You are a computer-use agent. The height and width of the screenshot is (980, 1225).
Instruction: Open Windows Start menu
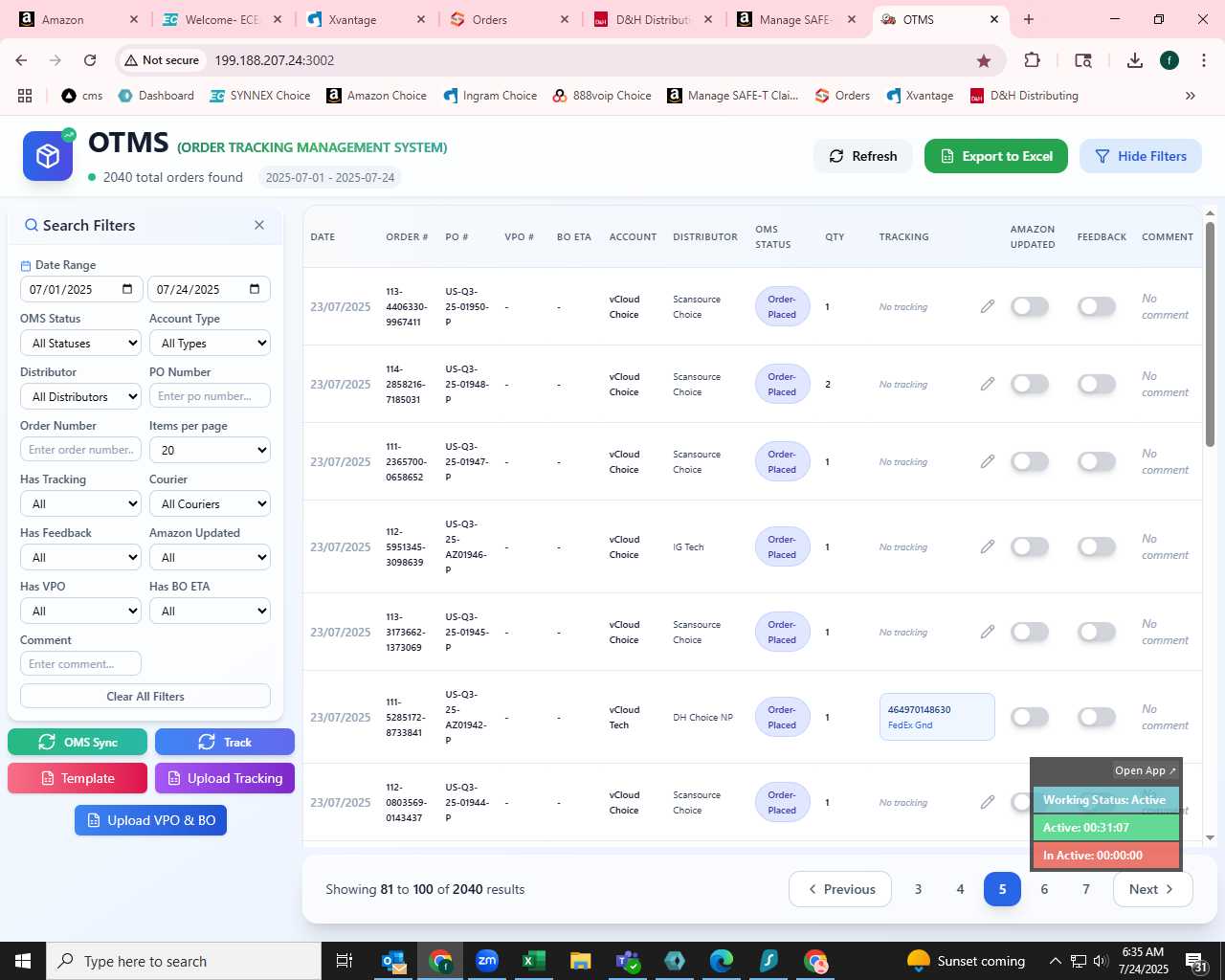coord(23,961)
